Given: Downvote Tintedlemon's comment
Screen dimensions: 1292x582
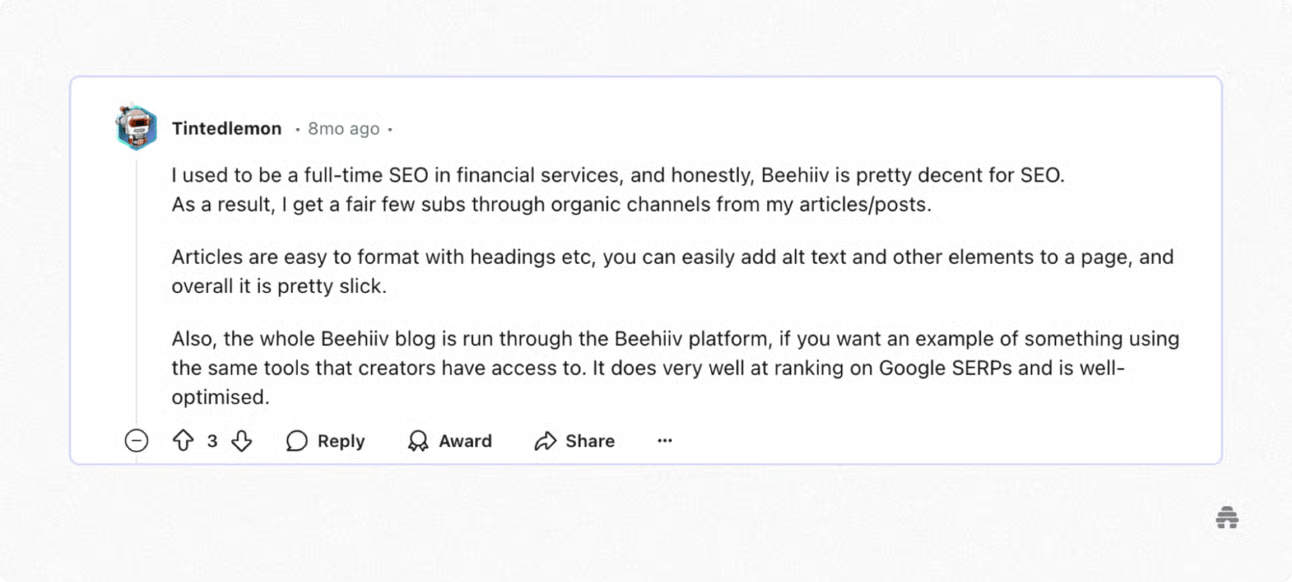Looking at the screenshot, I should tap(240, 440).
